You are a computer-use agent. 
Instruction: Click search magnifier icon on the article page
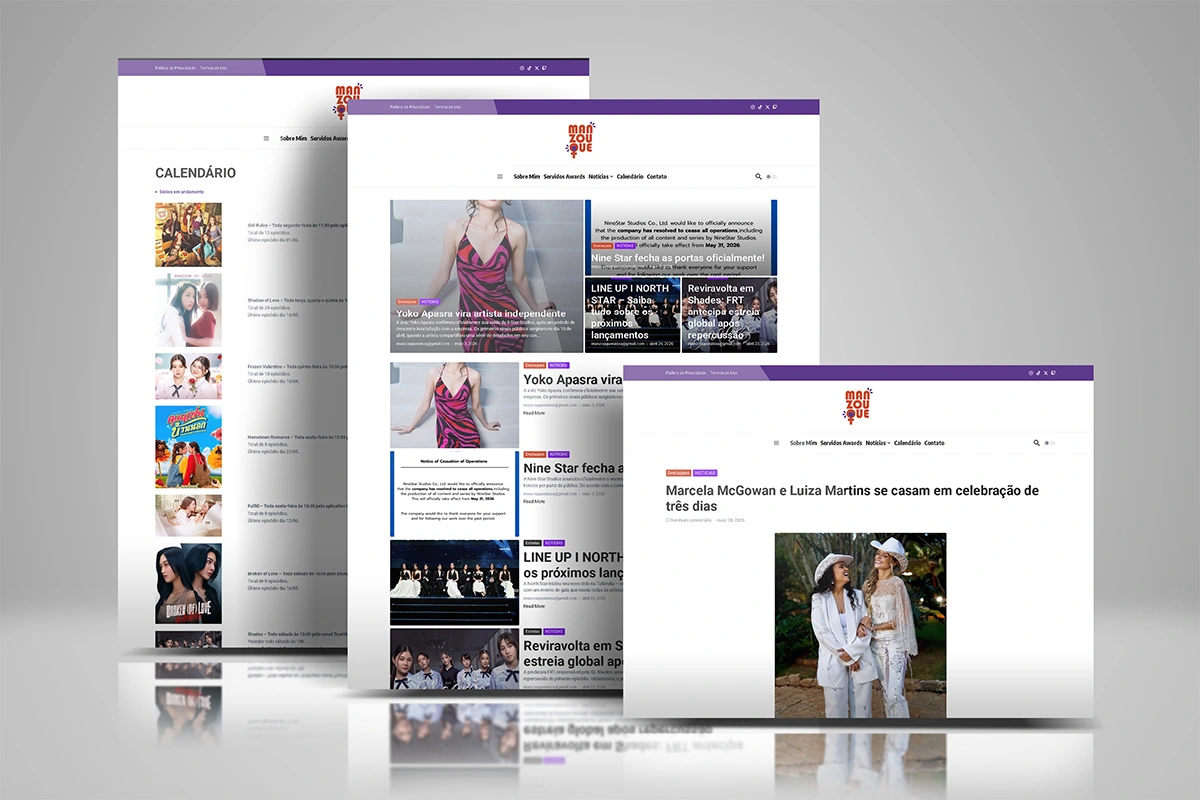pos(1037,443)
